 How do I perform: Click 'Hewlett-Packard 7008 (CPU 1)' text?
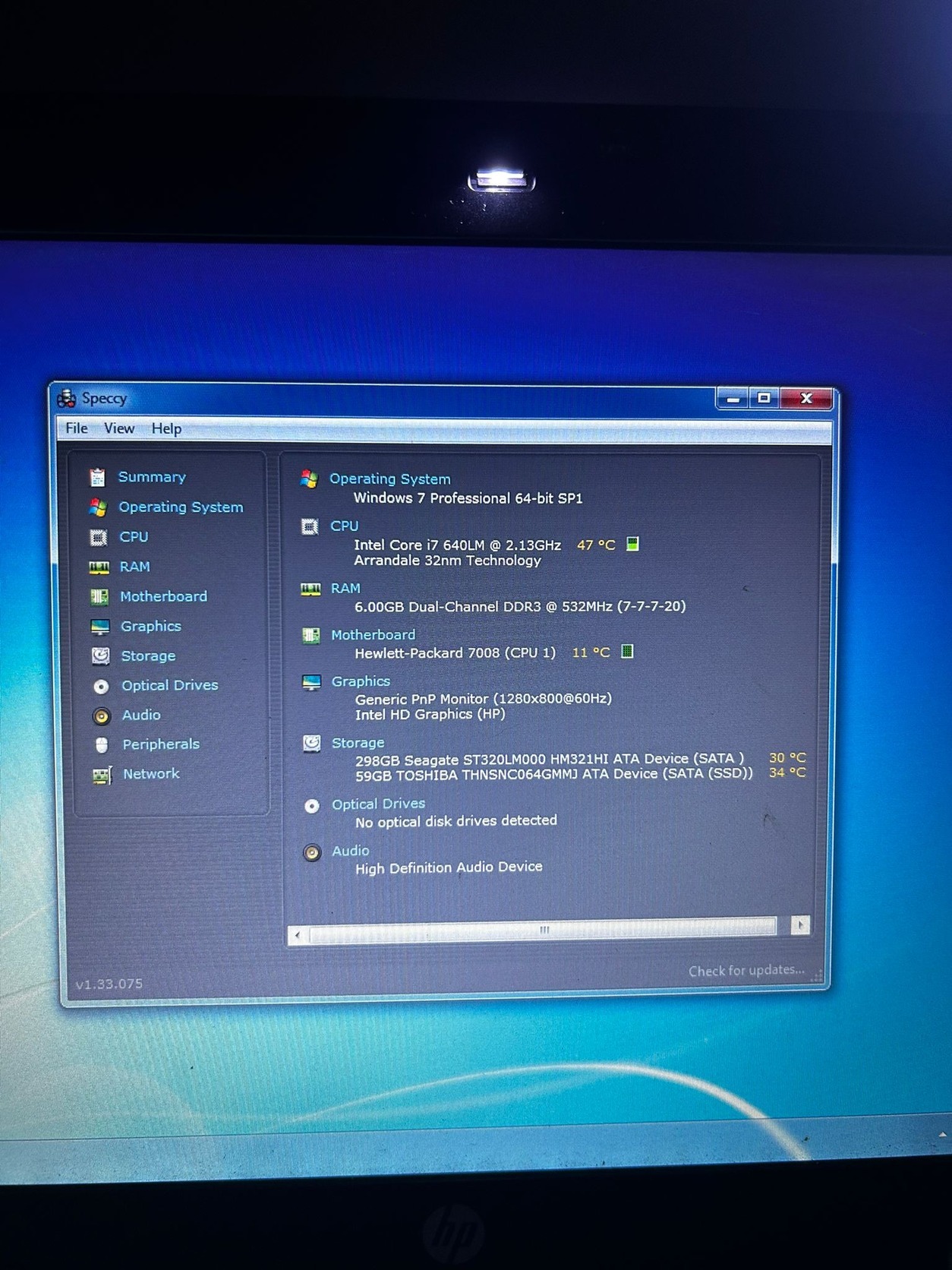pyautogui.click(x=455, y=653)
